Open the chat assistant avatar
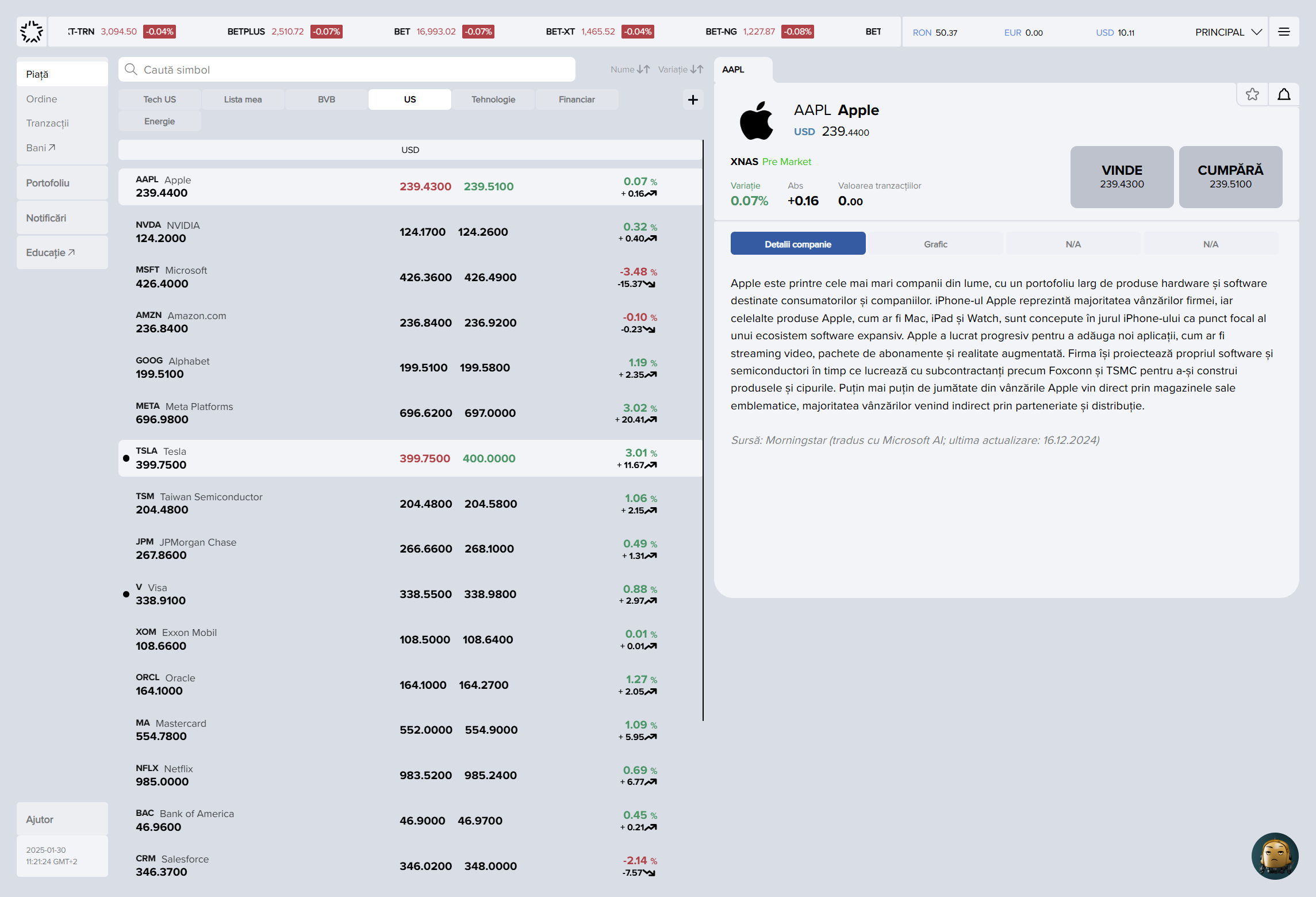1316x897 pixels. (1275, 856)
